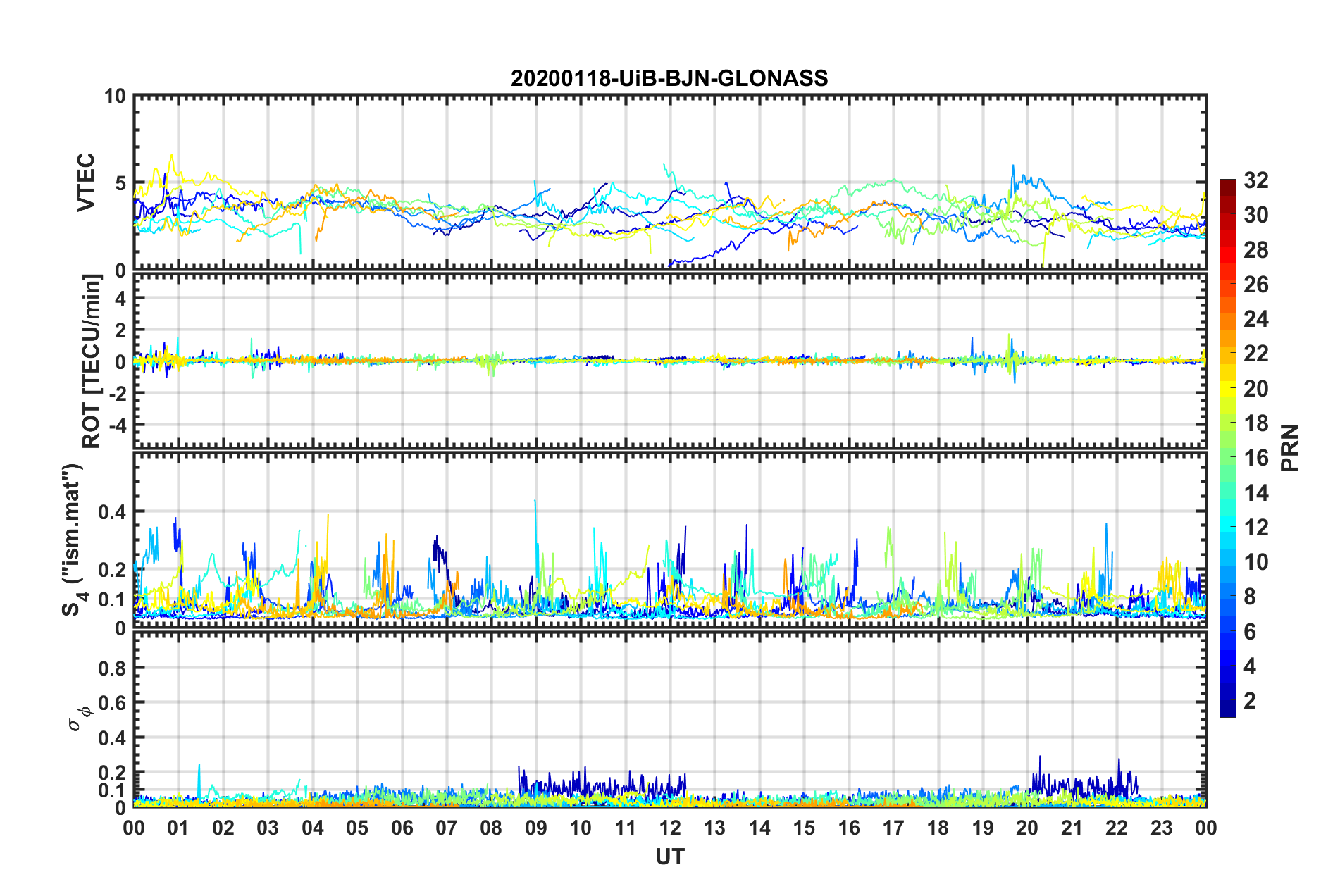Viewport: 1340px width, 896px height.
Task: Select the 5 tick on VTEC axis
Action: (120, 183)
